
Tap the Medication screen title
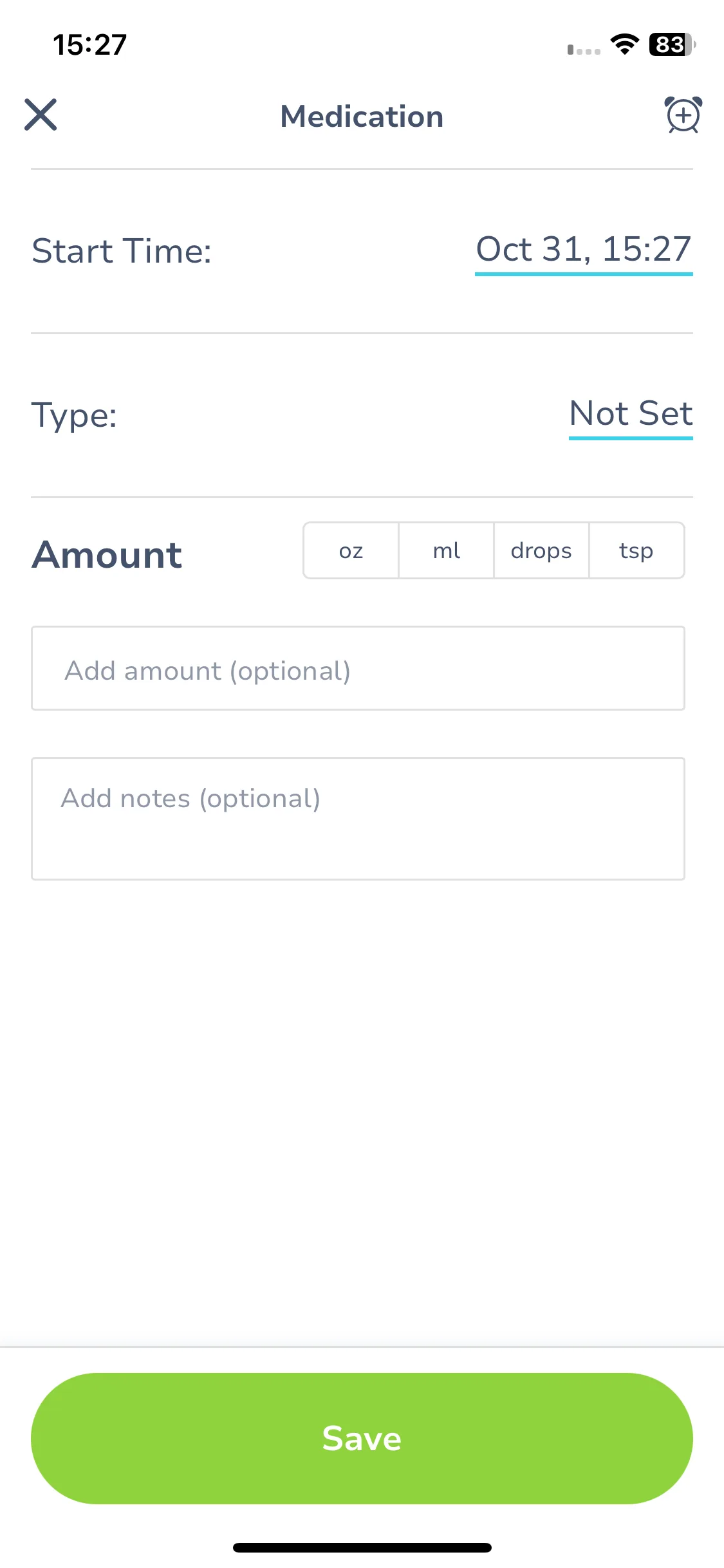click(x=362, y=117)
